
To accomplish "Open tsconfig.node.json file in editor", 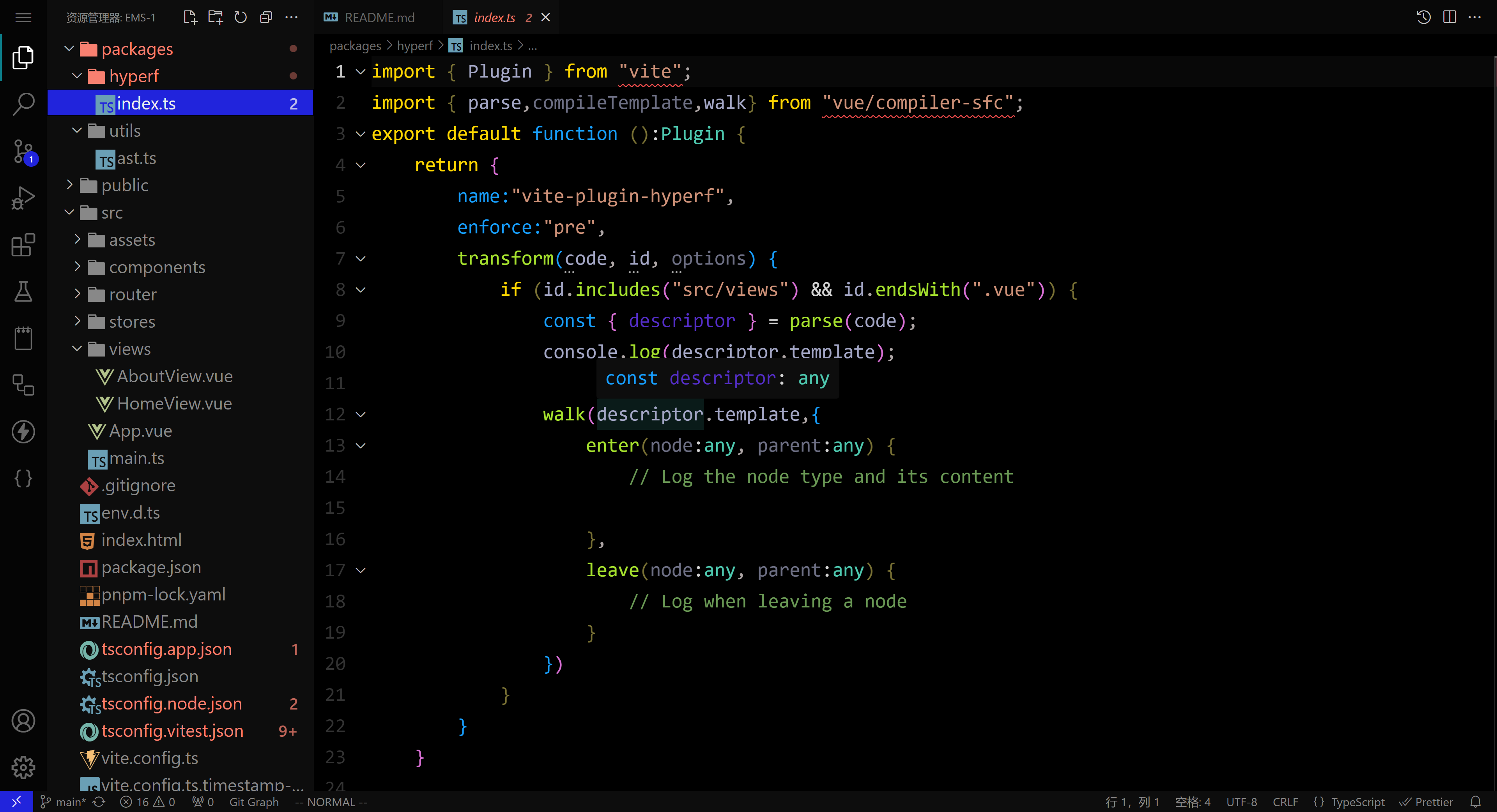I will click(171, 703).
